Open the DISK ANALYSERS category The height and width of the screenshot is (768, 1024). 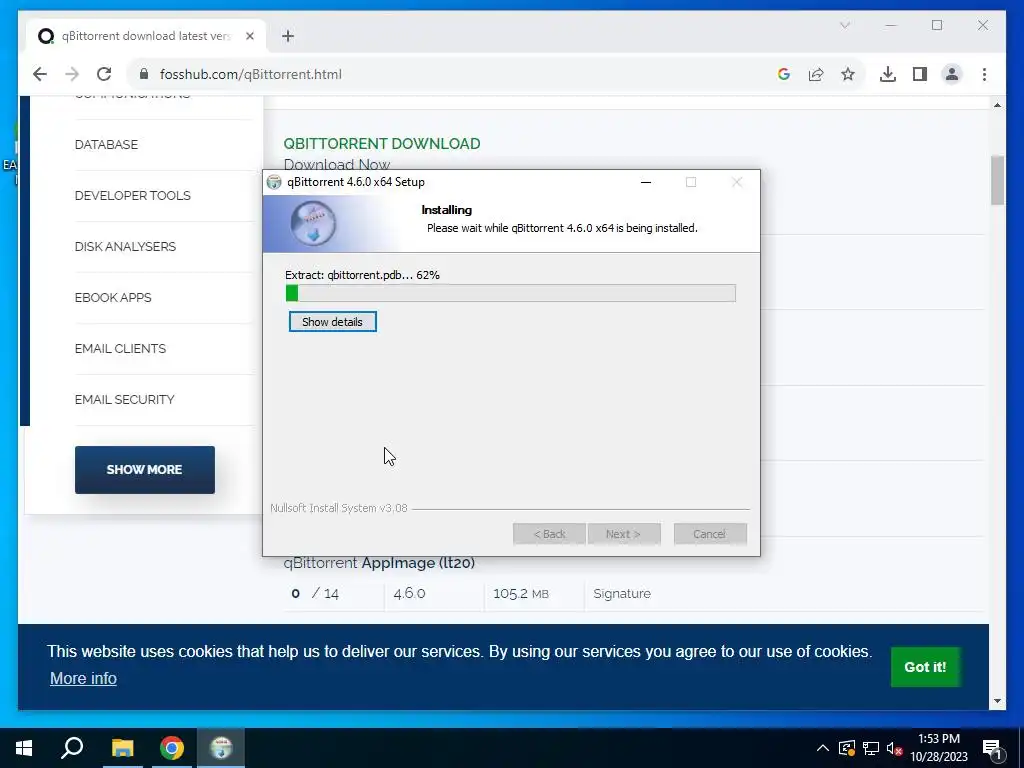(125, 246)
